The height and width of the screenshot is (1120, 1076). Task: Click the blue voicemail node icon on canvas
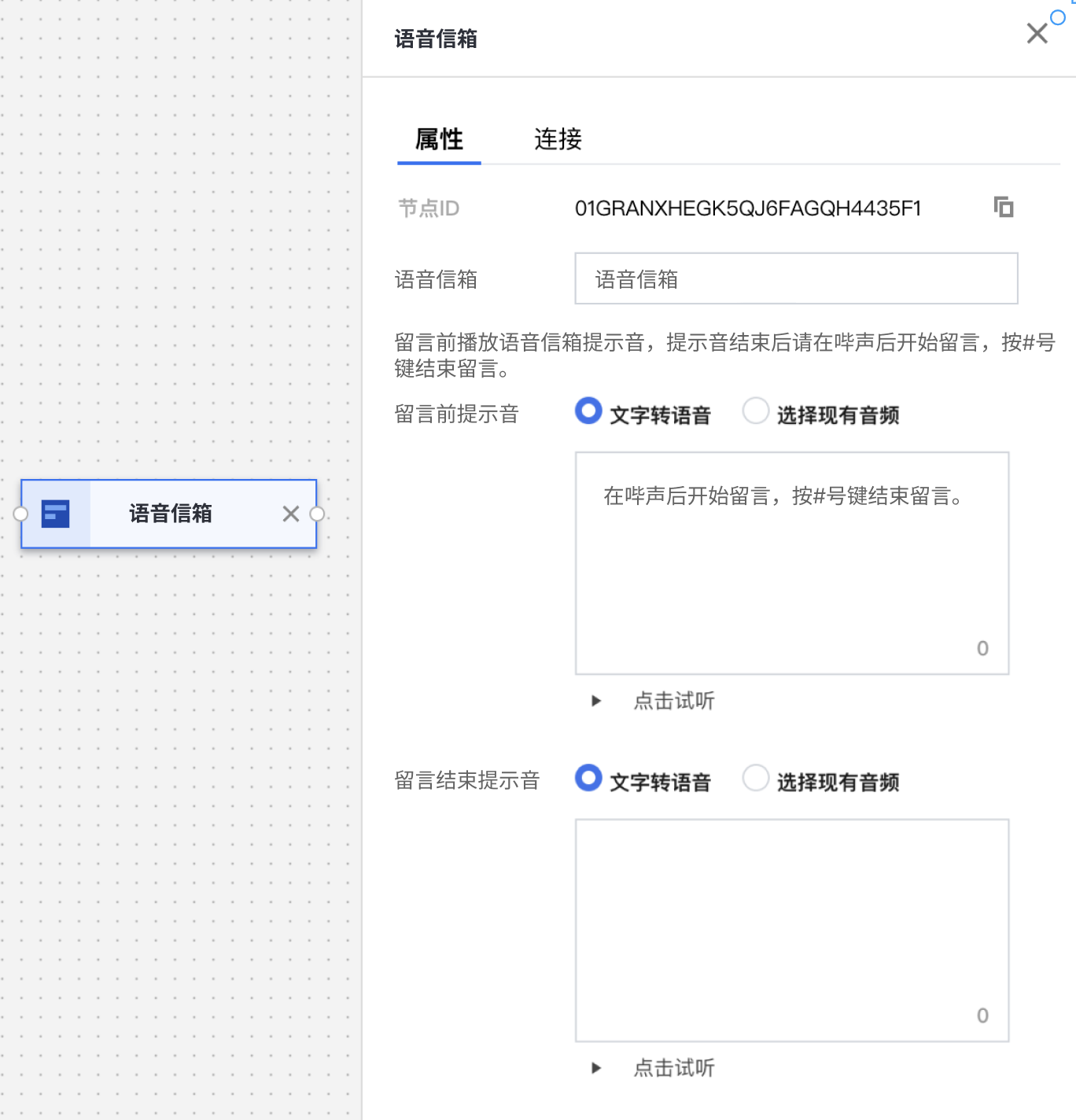click(56, 514)
